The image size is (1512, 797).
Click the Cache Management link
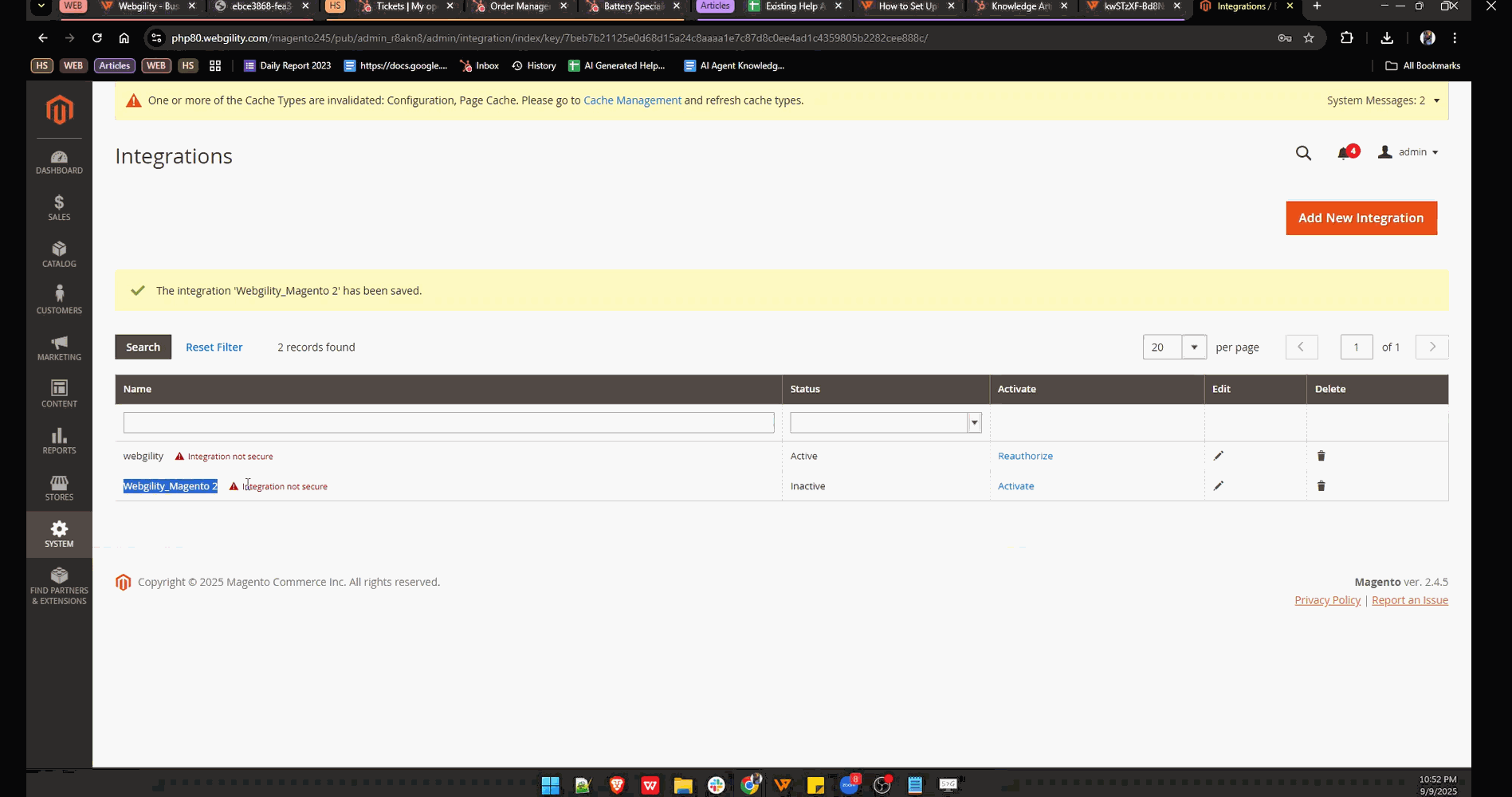[632, 100]
